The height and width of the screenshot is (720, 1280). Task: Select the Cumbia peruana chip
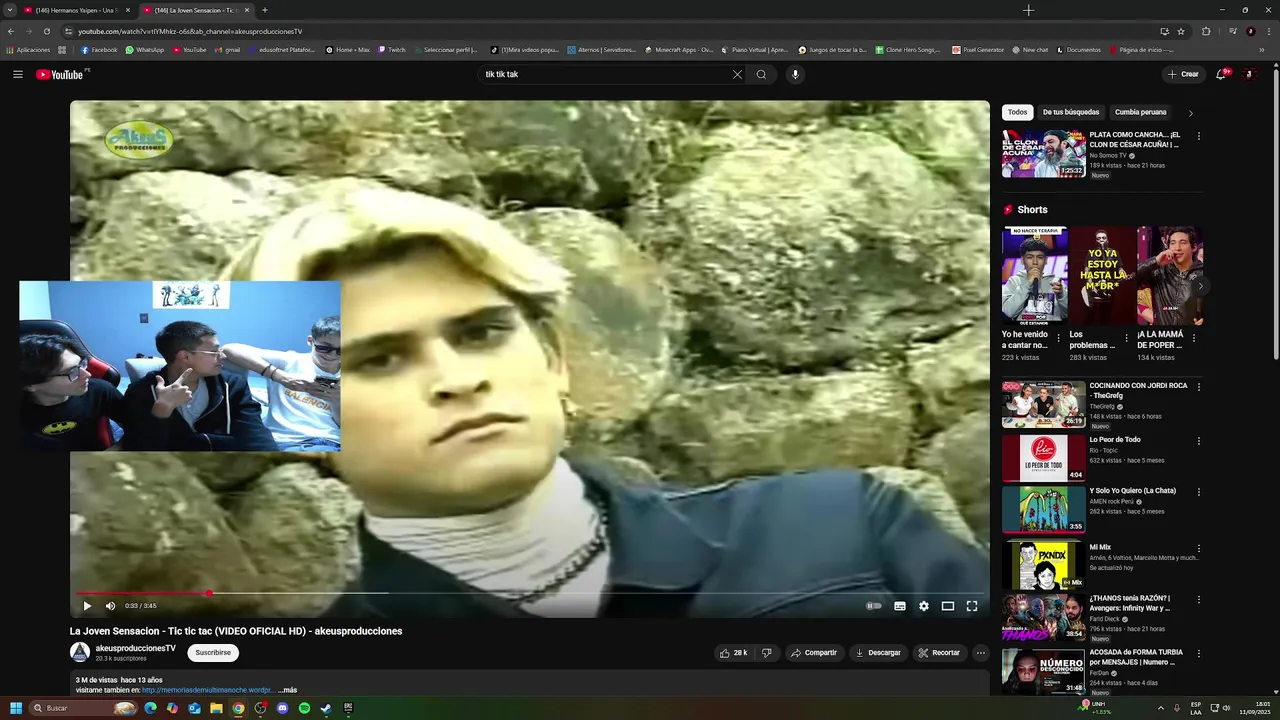point(1140,112)
